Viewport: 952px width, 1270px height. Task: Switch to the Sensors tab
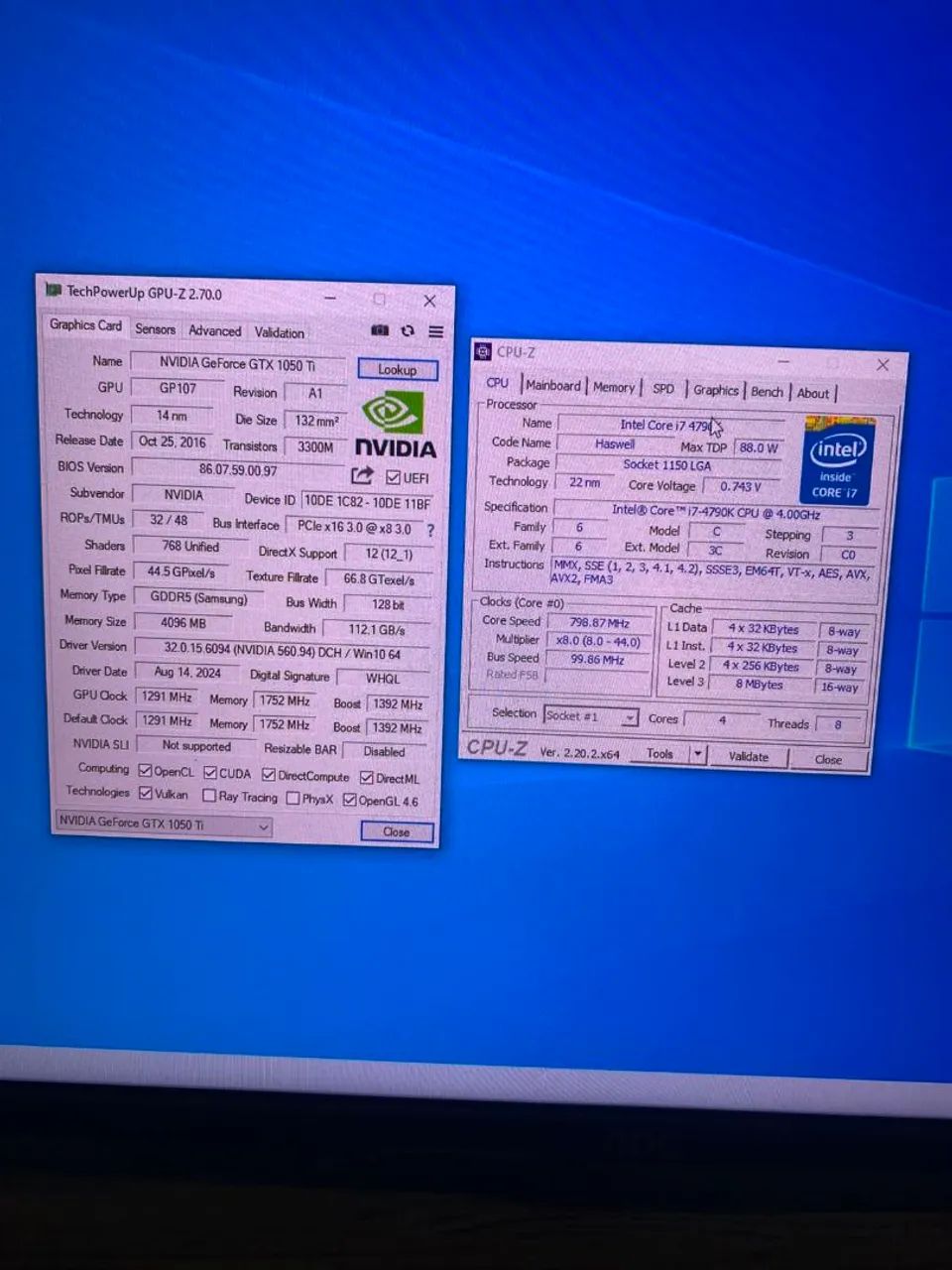[155, 329]
